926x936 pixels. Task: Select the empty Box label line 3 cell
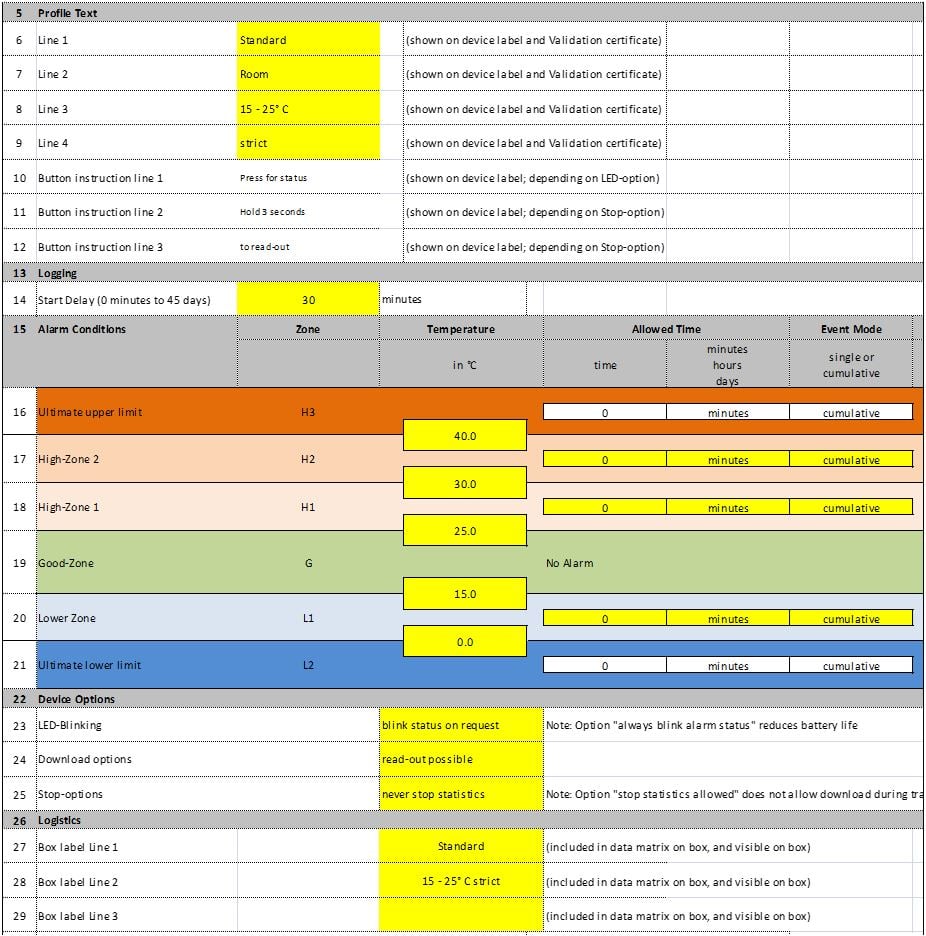[x=461, y=916]
